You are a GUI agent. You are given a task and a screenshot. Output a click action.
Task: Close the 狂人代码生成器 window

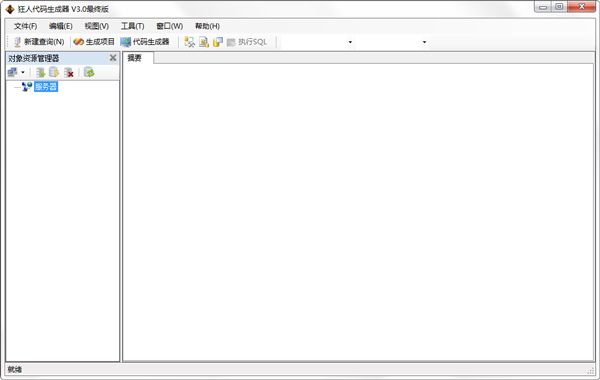582,7
